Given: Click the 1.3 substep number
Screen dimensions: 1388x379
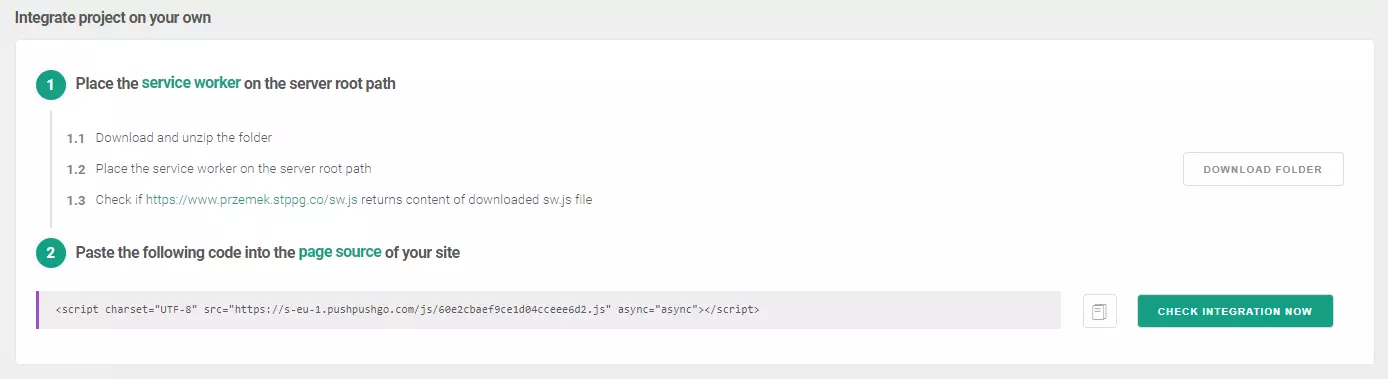Looking at the screenshot, I should pos(76,200).
